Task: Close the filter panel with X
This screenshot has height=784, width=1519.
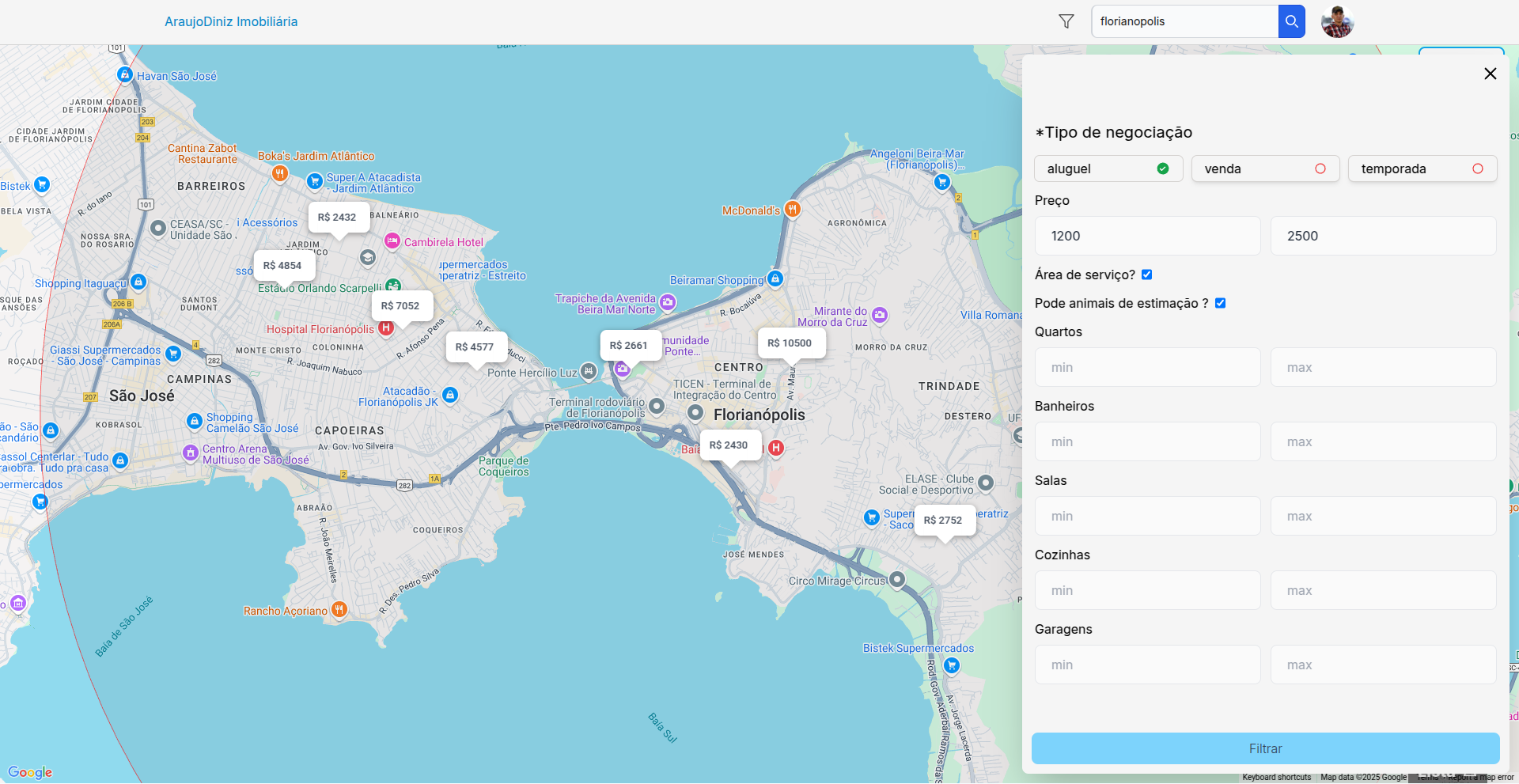Action: coord(1490,74)
